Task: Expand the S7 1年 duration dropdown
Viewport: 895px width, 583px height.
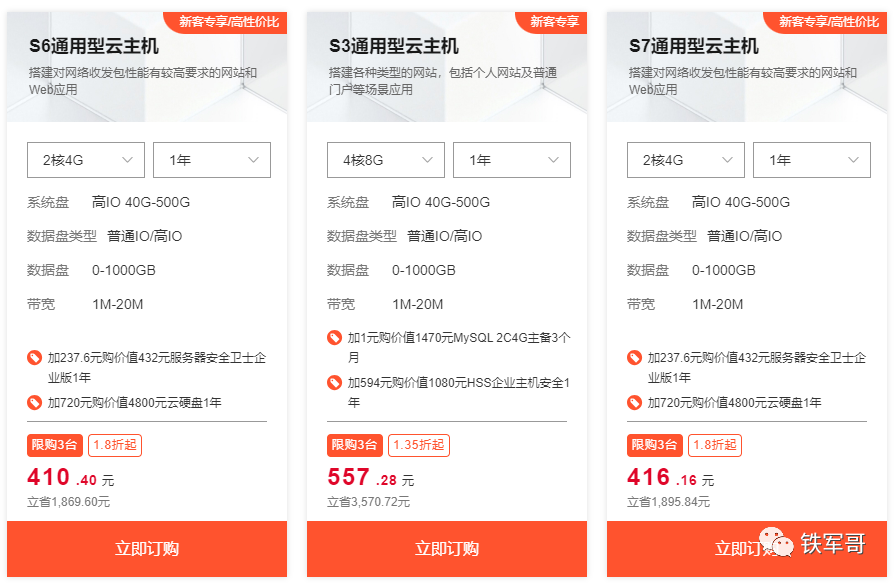Action: tap(812, 160)
